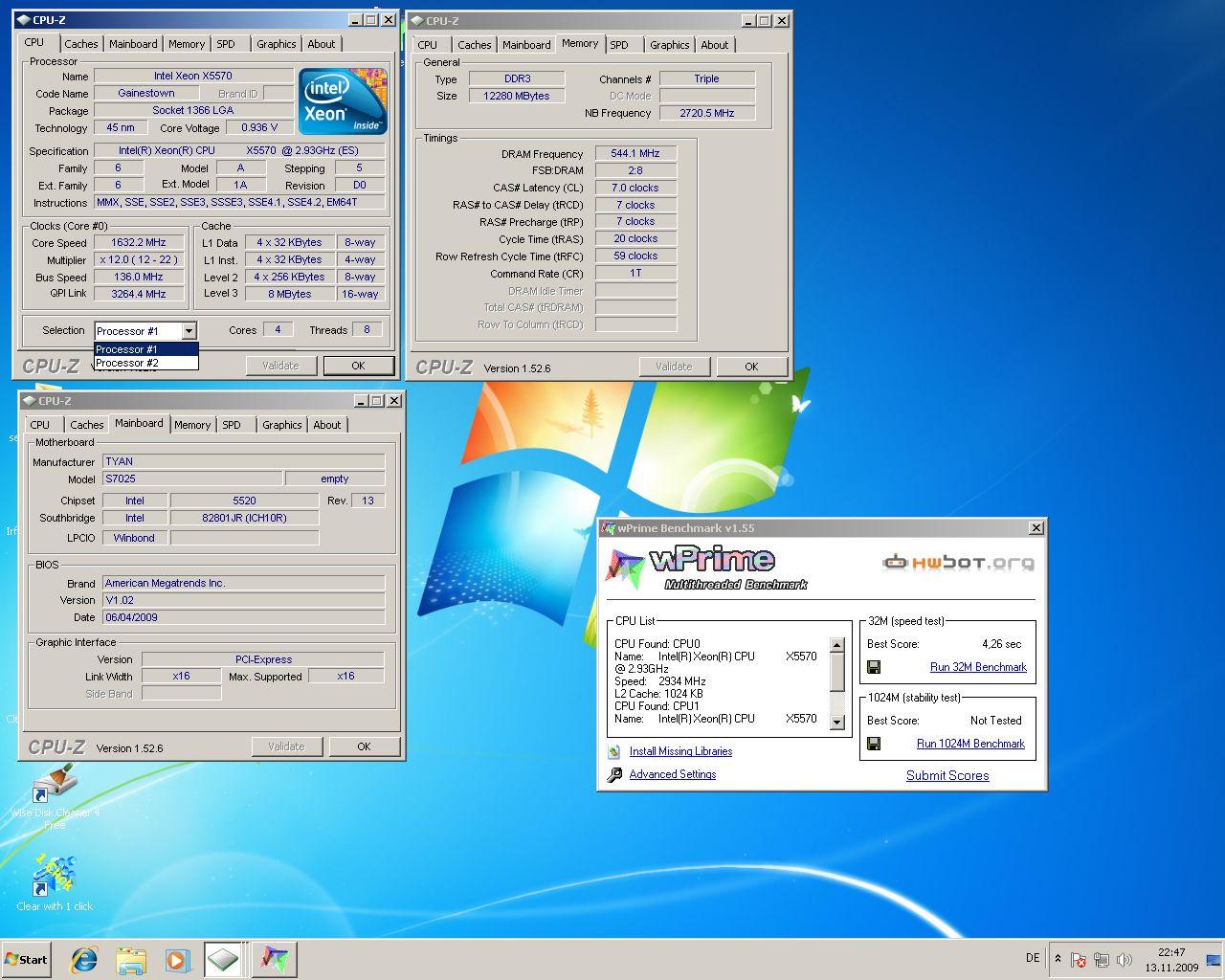1225x980 pixels.
Task: Click the Name field Intel Xeon X5570
Action: [193, 76]
